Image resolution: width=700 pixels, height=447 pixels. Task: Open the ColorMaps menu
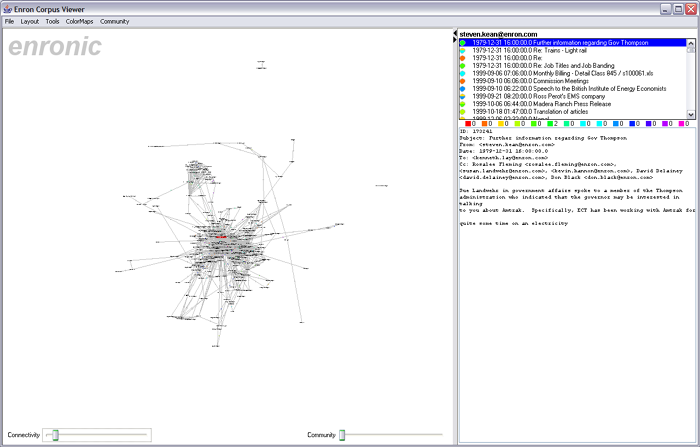79,21
